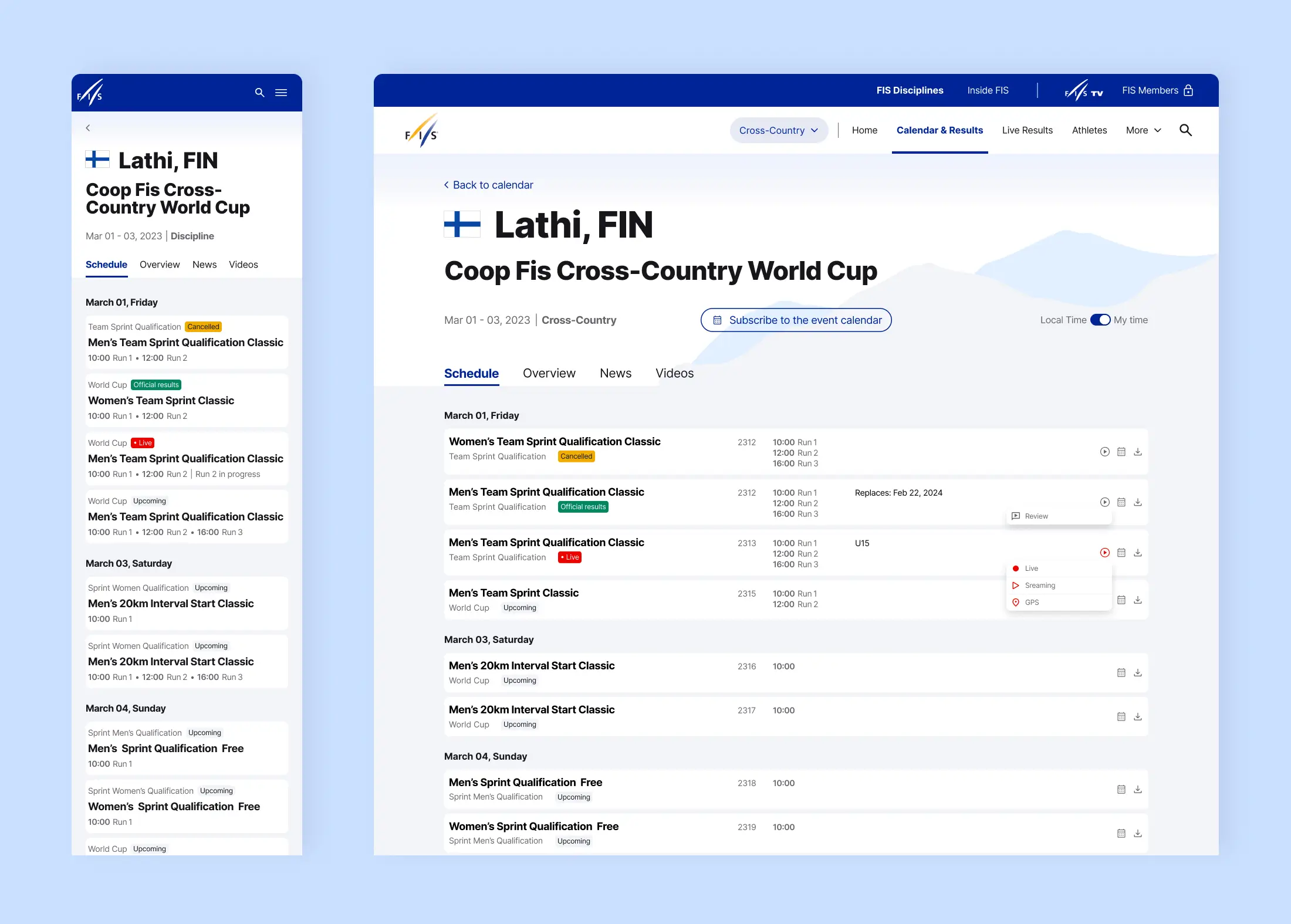This screenshot has width=1291, height=924.
Task: Click download icon for Men's Team Sprint Classic 2315
Action: click(x=1137, y=600)
